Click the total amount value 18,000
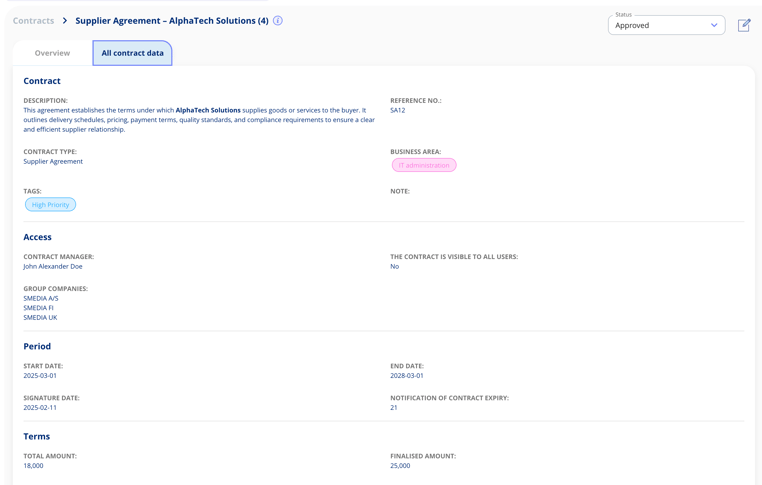Image resolution: width=762 pixels, height=485 pixels. 33,466
